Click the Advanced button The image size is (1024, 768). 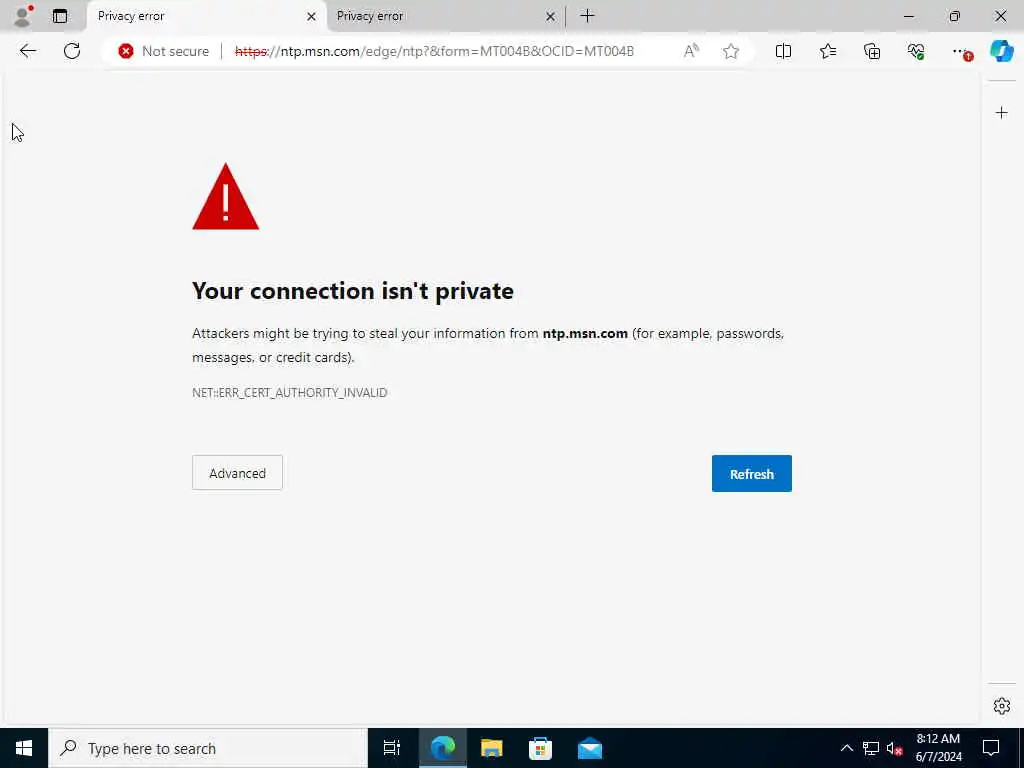point(237,473)
